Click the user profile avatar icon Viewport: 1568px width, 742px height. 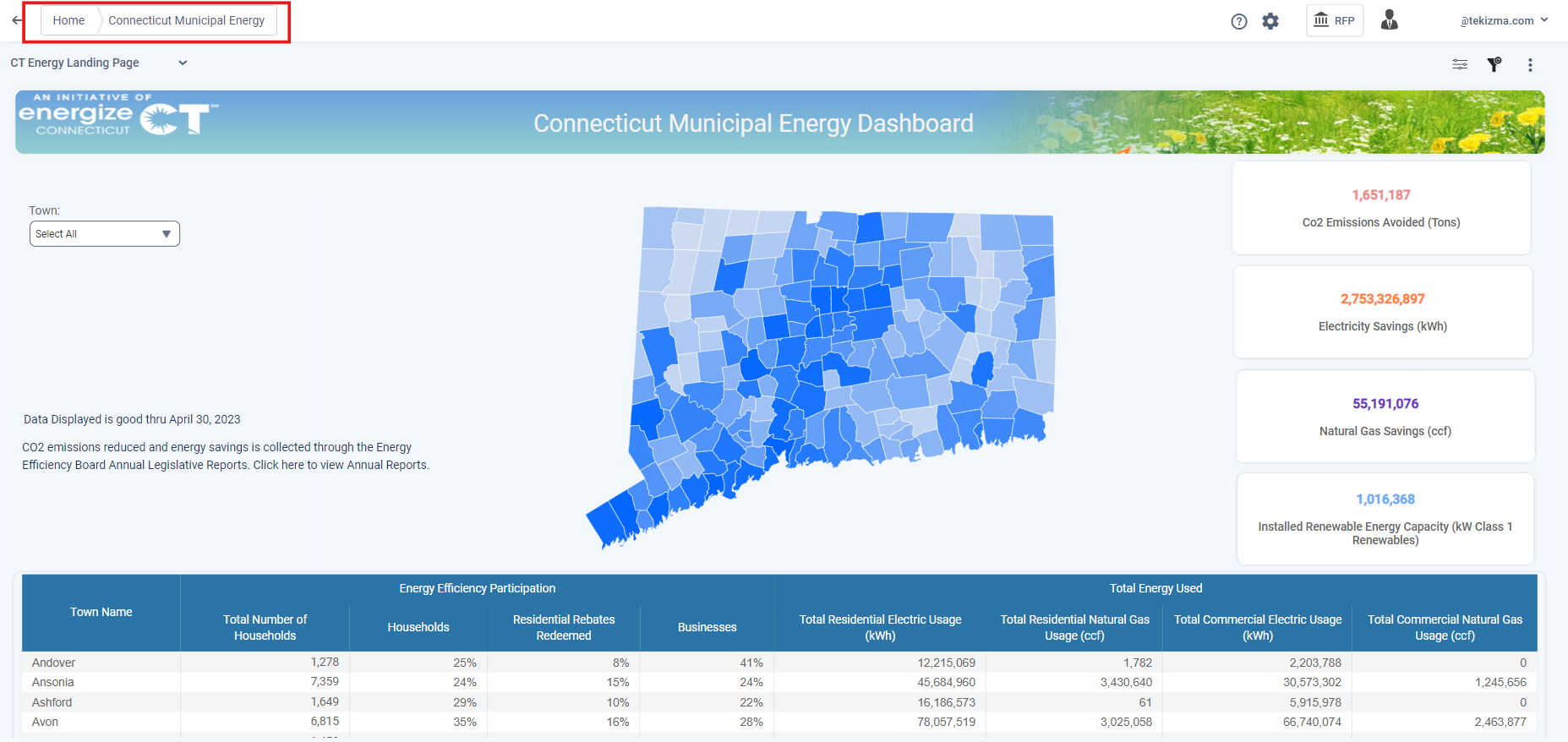[x=1389, y=20]
